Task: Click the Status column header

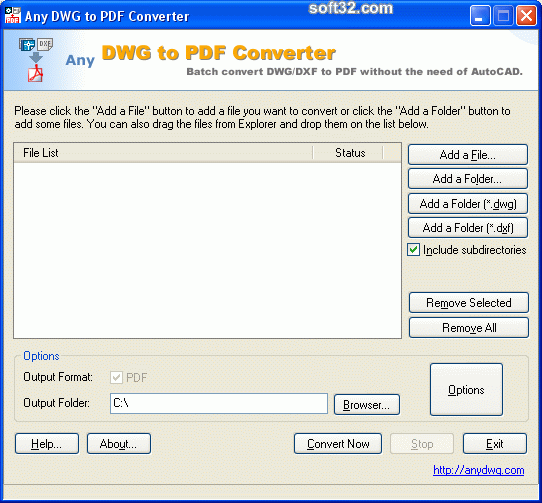Action: (x=348, y=153)
